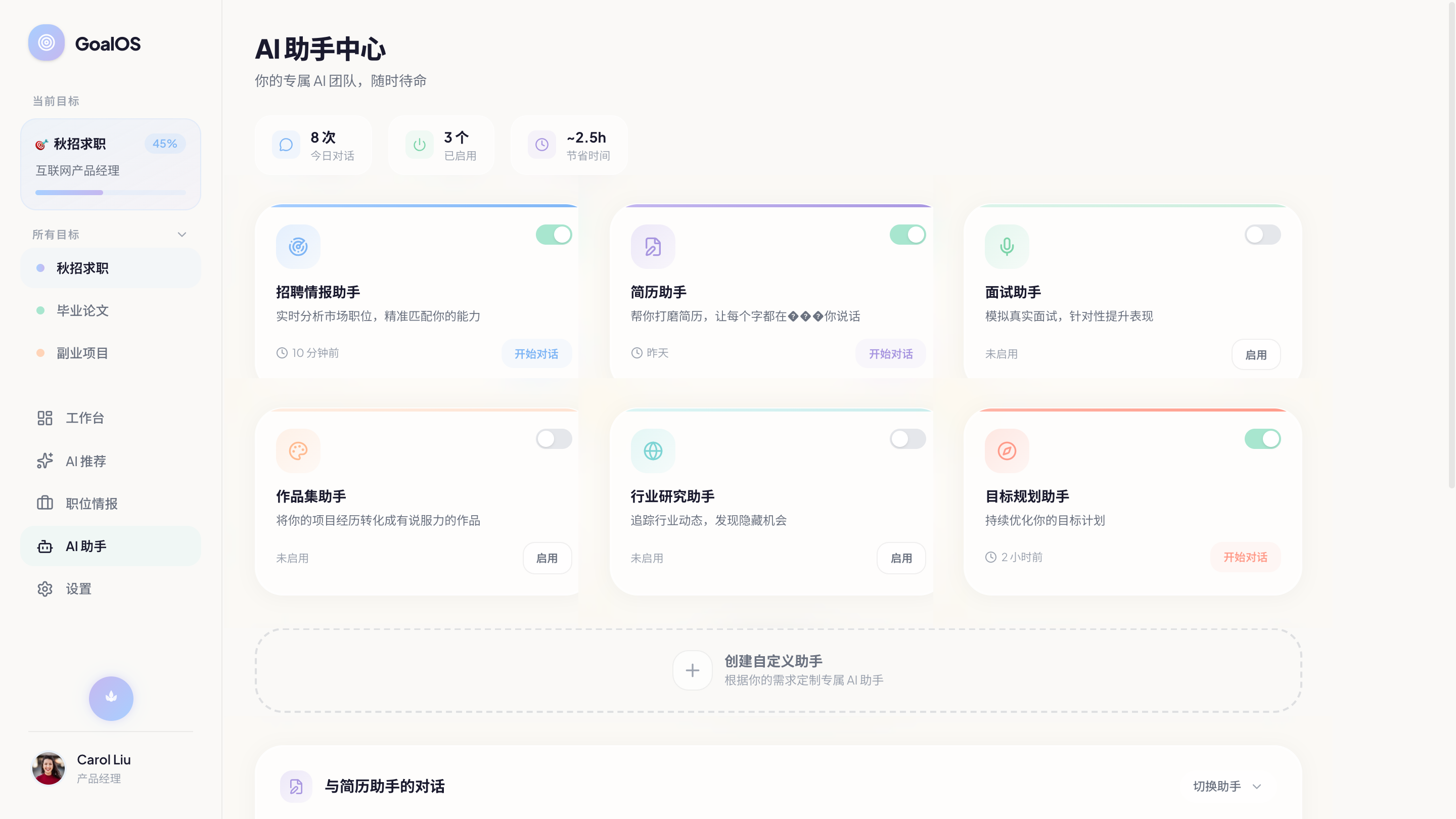This screenshot has height=819, width=1456.
Task: Click 开始对话 on 目标规划助手 card
Action: tap(1245, 557)
